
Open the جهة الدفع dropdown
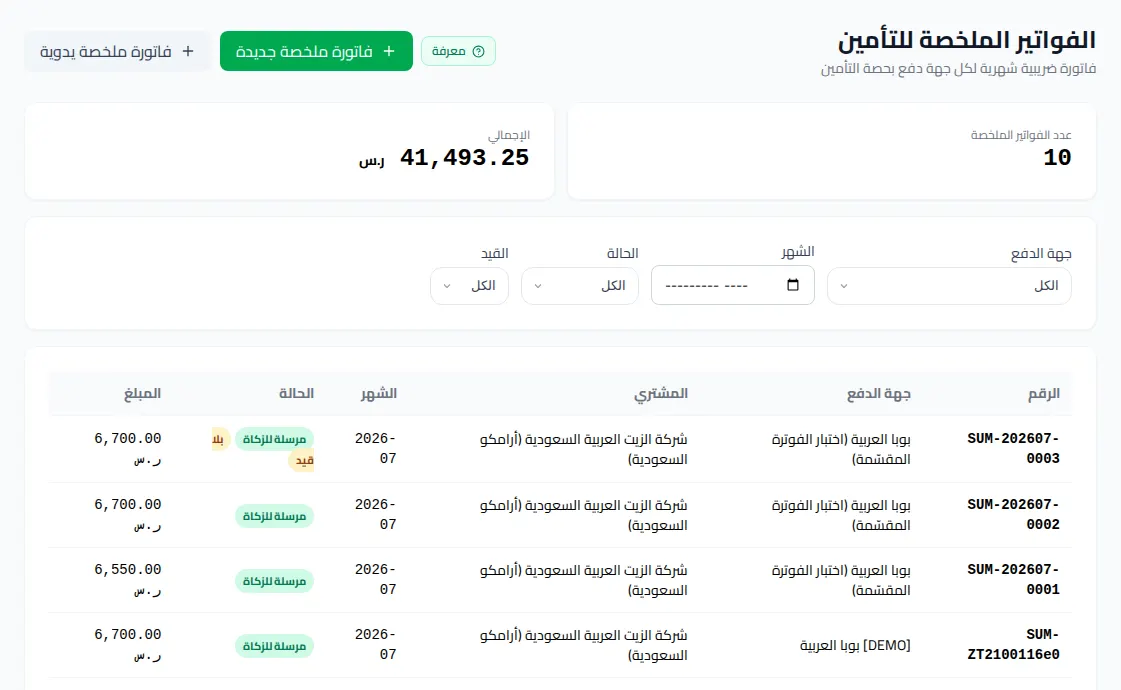[949, 286]
